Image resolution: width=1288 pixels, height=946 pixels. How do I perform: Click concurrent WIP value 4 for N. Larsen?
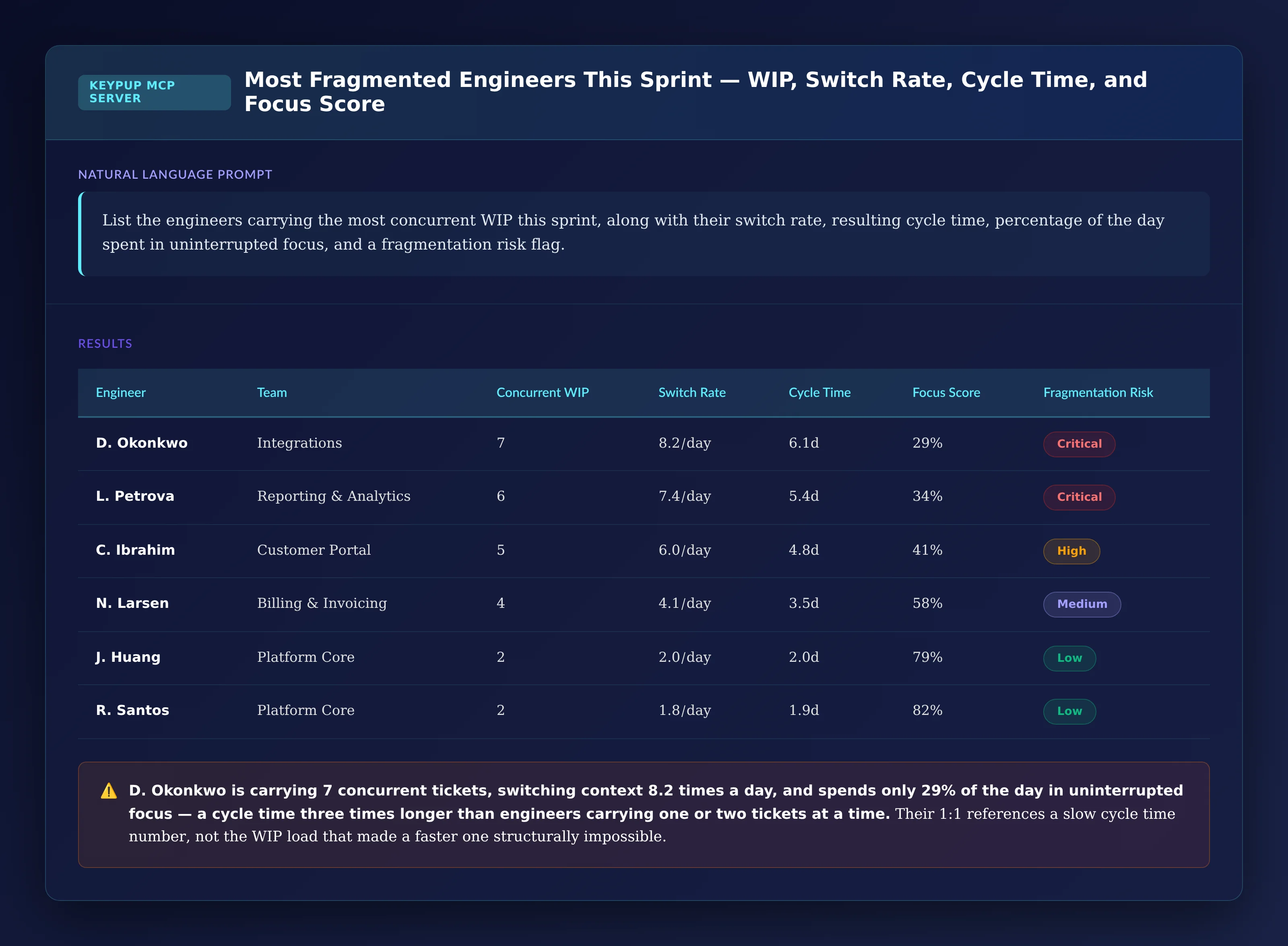point(501,603)
